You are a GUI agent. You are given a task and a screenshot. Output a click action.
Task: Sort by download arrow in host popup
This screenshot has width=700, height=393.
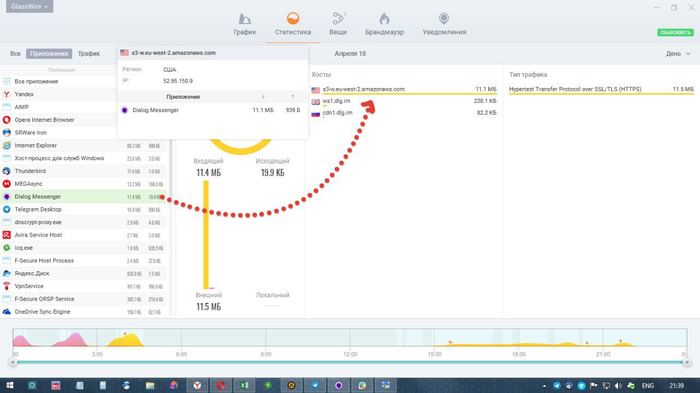263,96
